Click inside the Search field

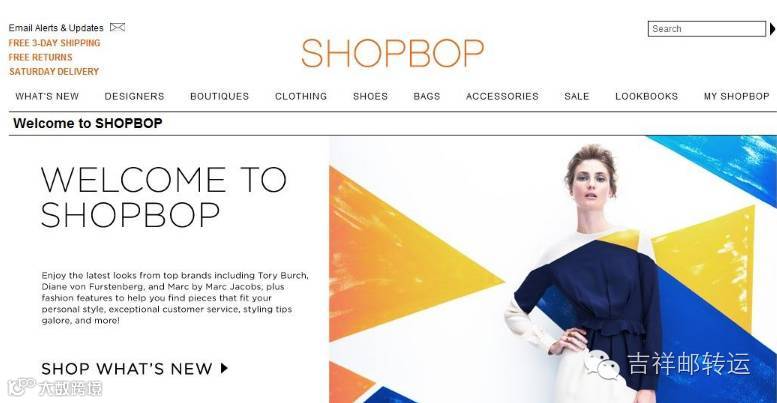tap(707, 29)
